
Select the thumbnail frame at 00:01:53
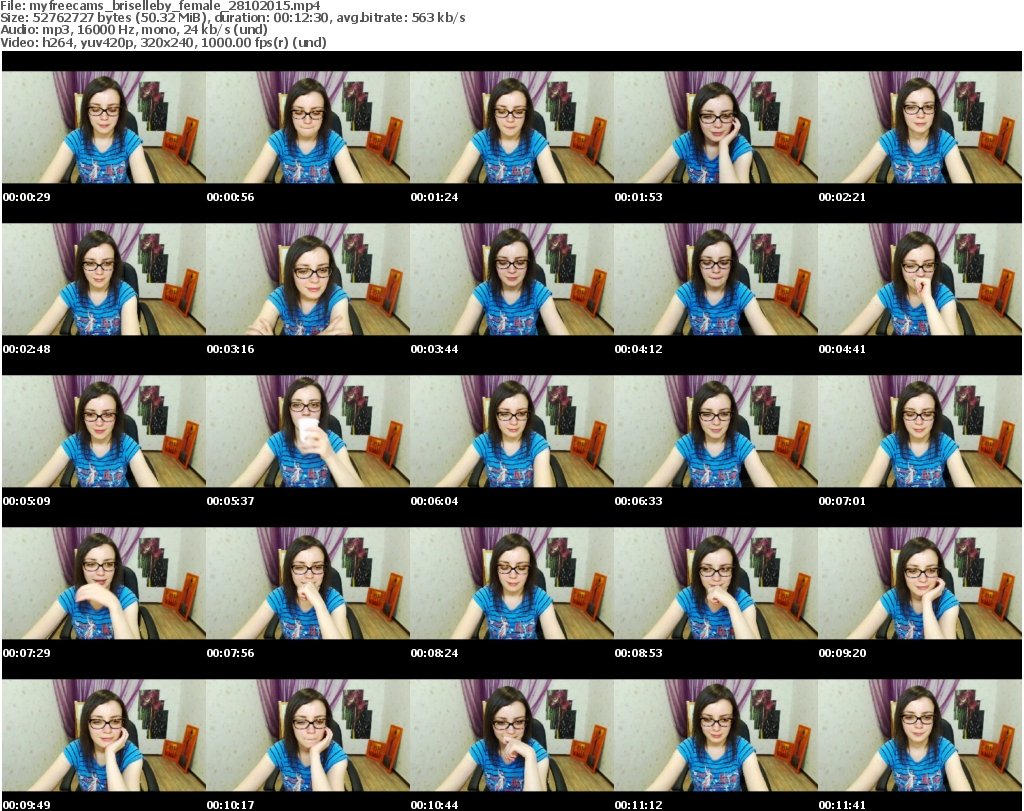tap(716, 127)
